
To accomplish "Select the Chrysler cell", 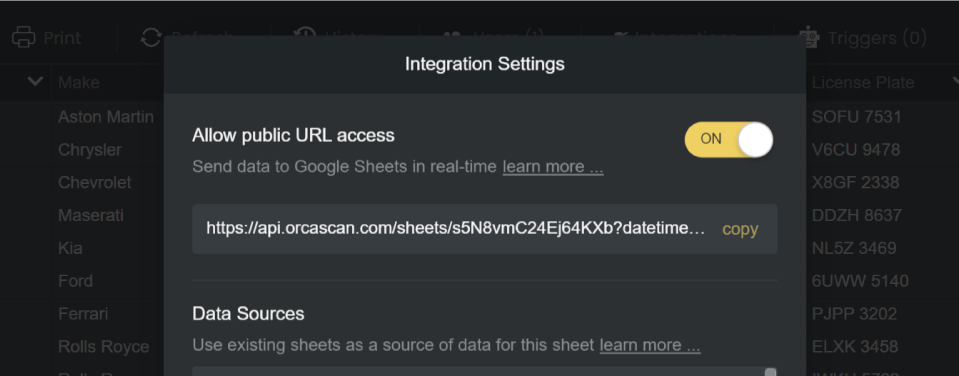I will pos(90,150).
